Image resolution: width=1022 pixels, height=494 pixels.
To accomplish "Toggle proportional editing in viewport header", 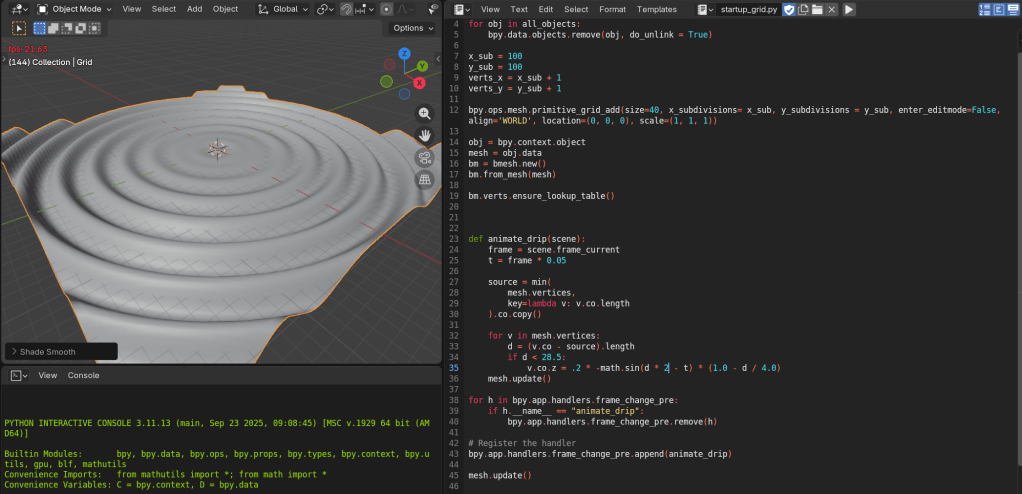I will (386, 9).
